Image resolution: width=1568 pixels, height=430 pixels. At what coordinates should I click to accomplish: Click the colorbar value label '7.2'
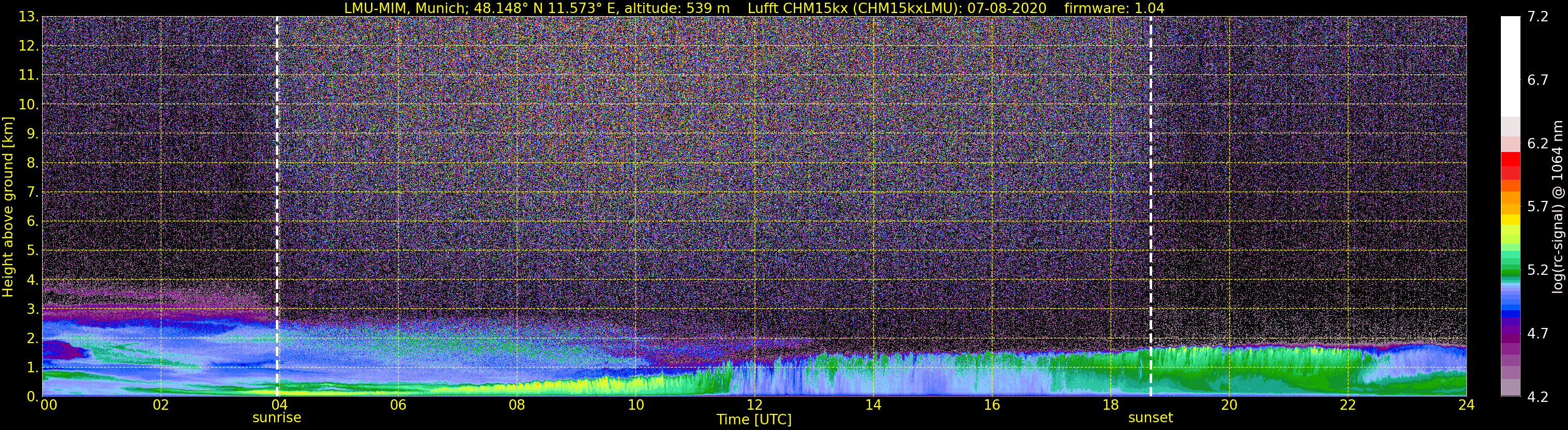1538,17
